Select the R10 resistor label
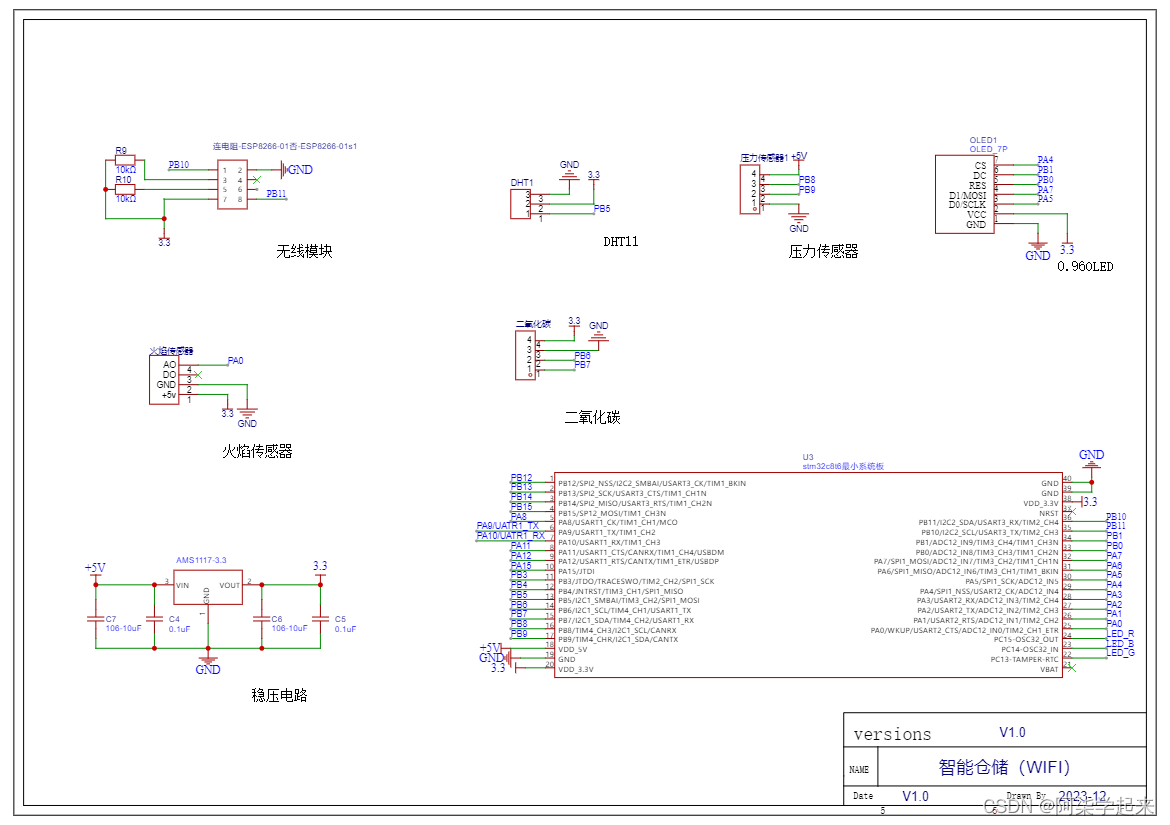The height and width of the screenshot is (825, 1170). pyautogui.click(x=123, y=180)
